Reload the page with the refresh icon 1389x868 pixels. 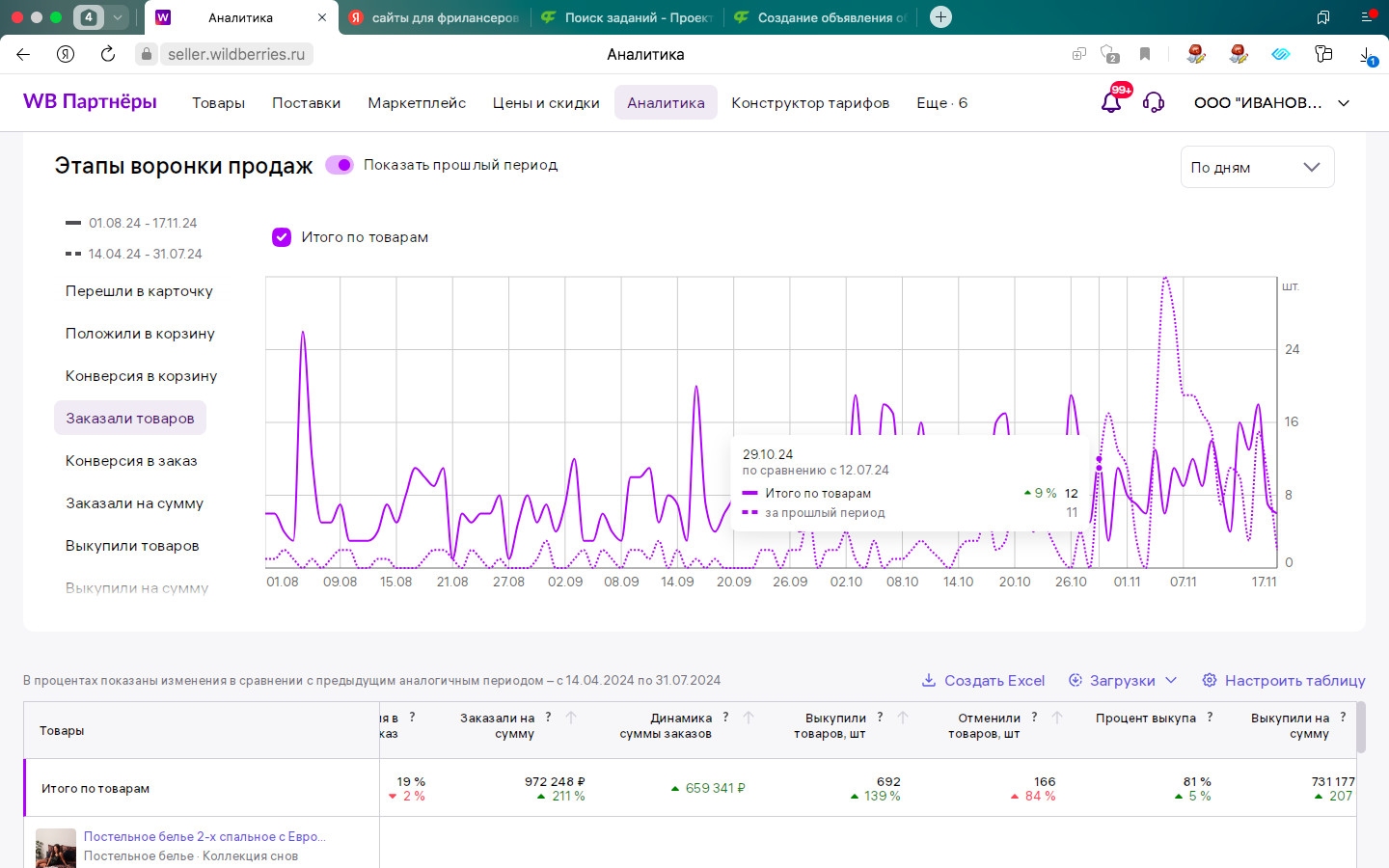pyautogui.click(x=108, y=54)
